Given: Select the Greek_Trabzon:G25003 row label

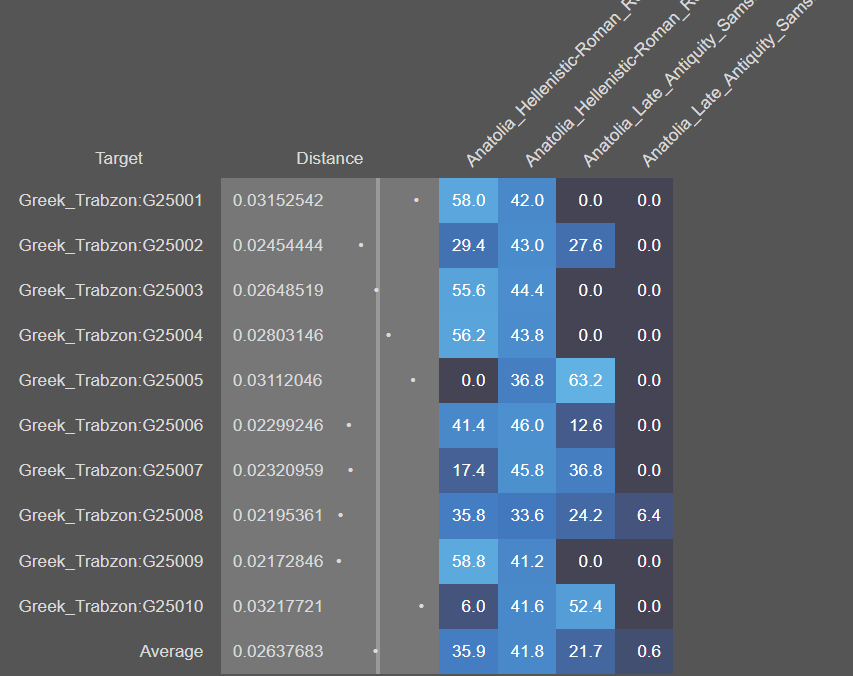Looking at the screenshot, I should 111,290.
